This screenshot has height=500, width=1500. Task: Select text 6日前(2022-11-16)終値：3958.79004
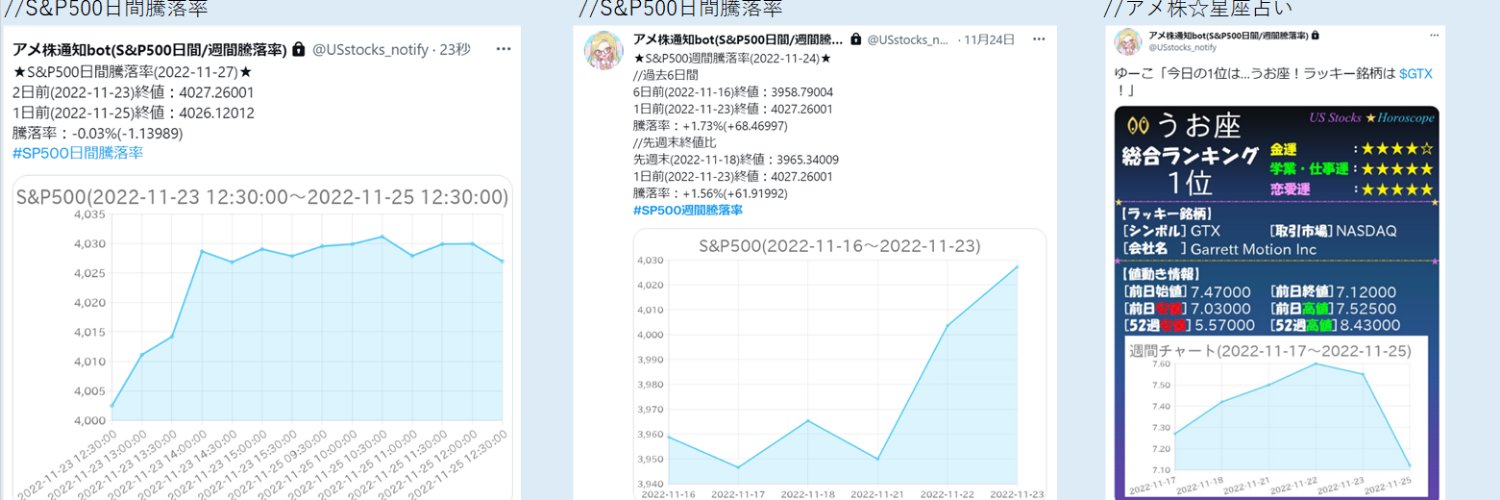pos(733,92)
